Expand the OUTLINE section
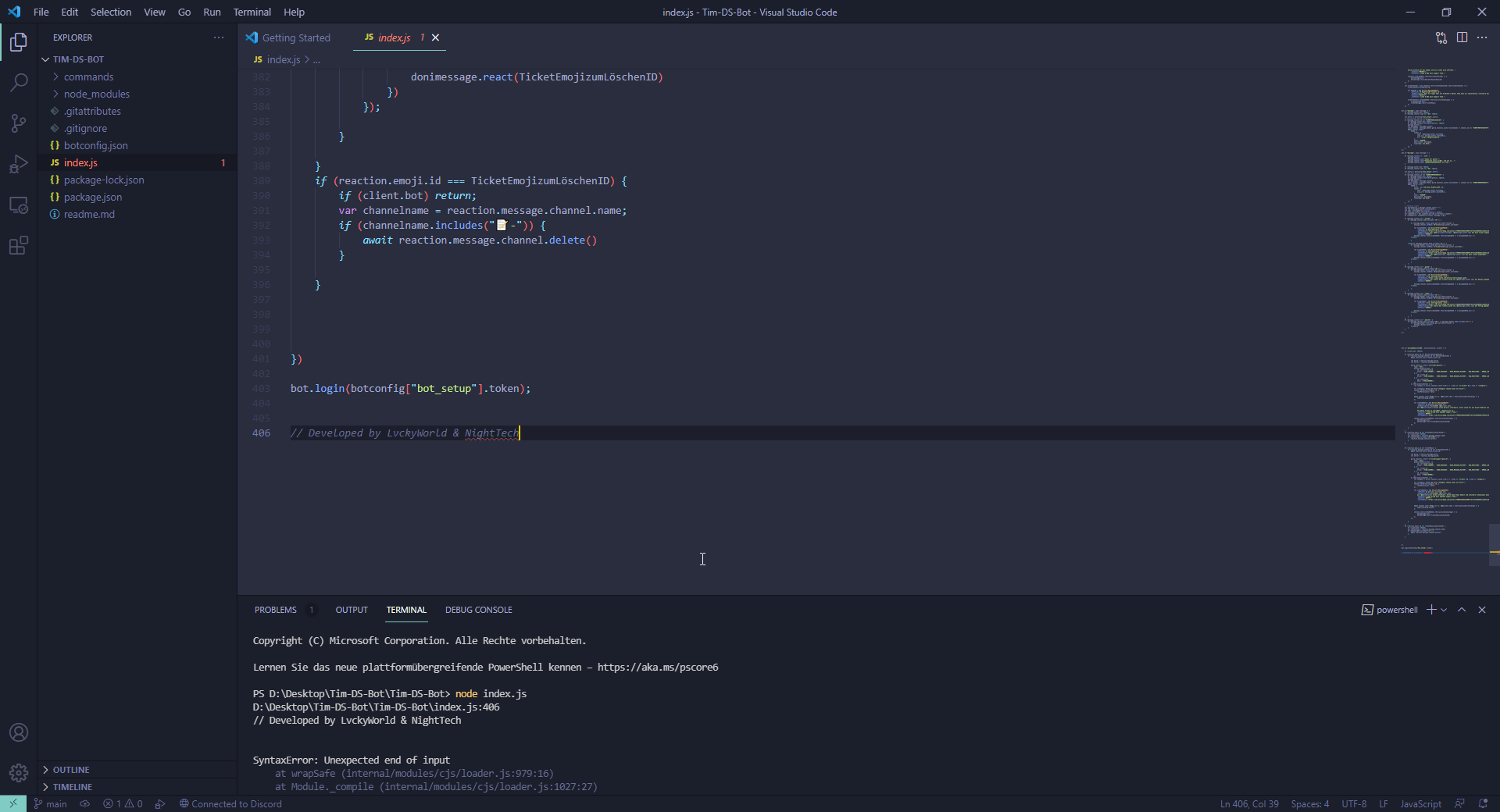The height and width of the screenshot is (812, 1500). click(71, 770)
